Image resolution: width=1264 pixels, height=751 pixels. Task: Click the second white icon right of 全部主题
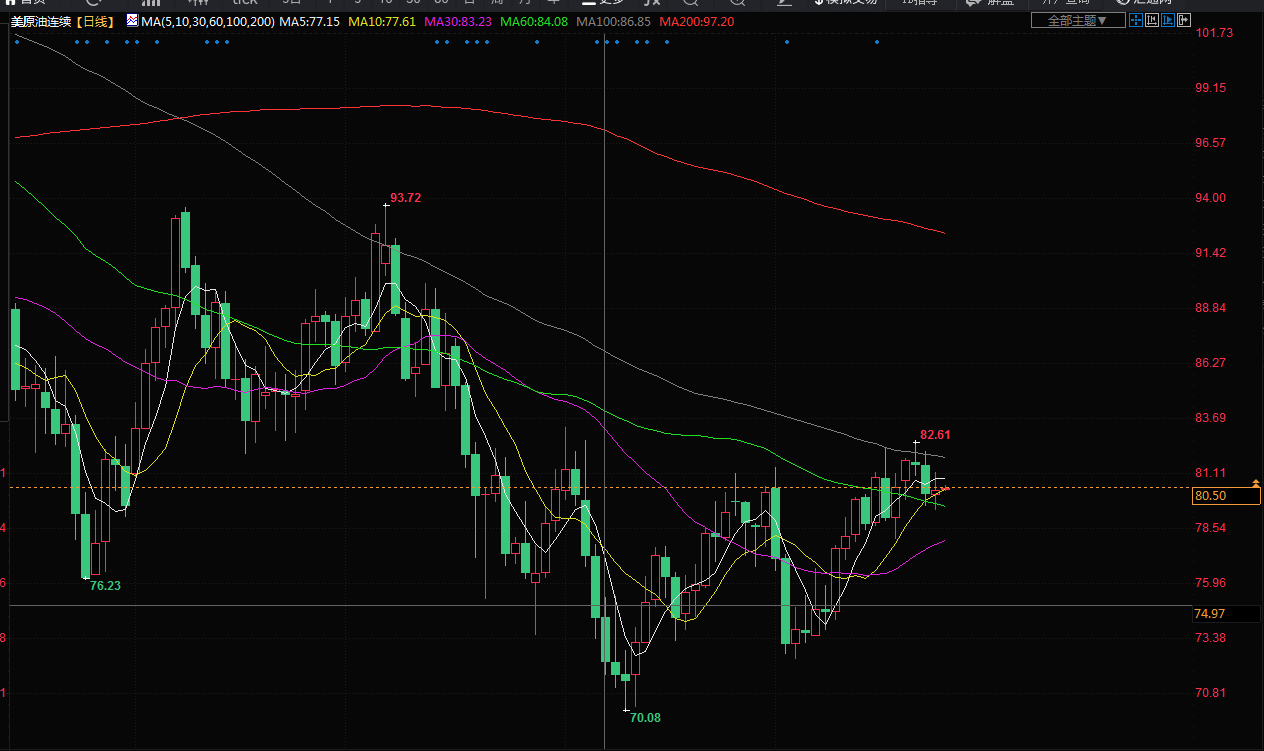point(1153,20)
